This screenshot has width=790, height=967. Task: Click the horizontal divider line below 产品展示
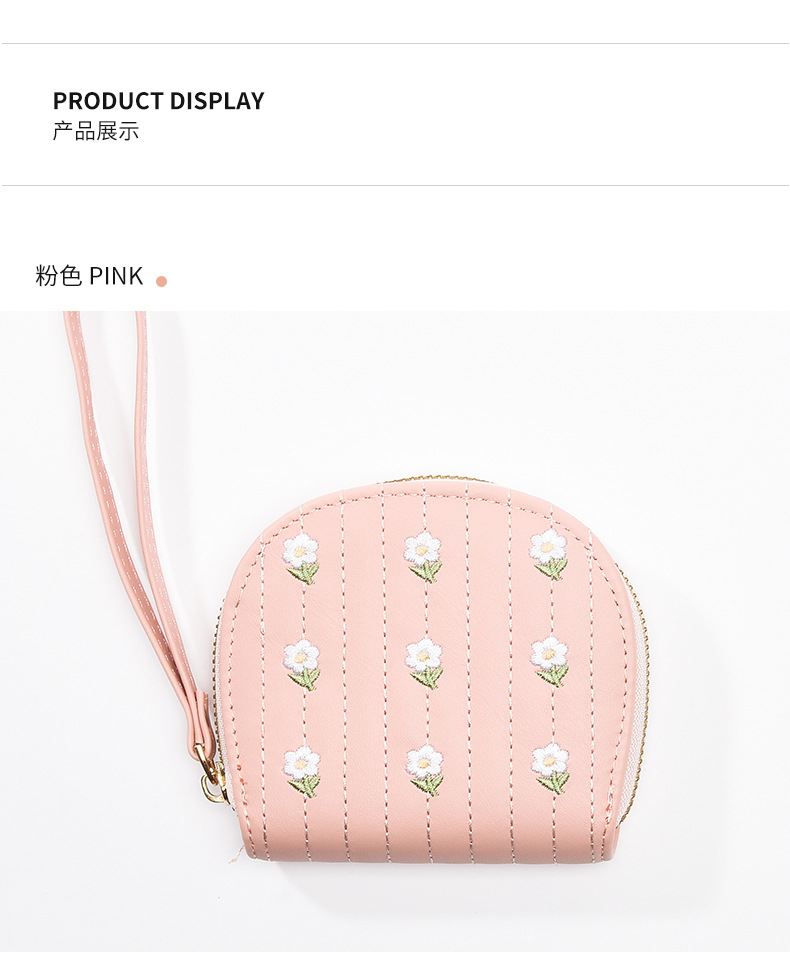click(395, 185)
